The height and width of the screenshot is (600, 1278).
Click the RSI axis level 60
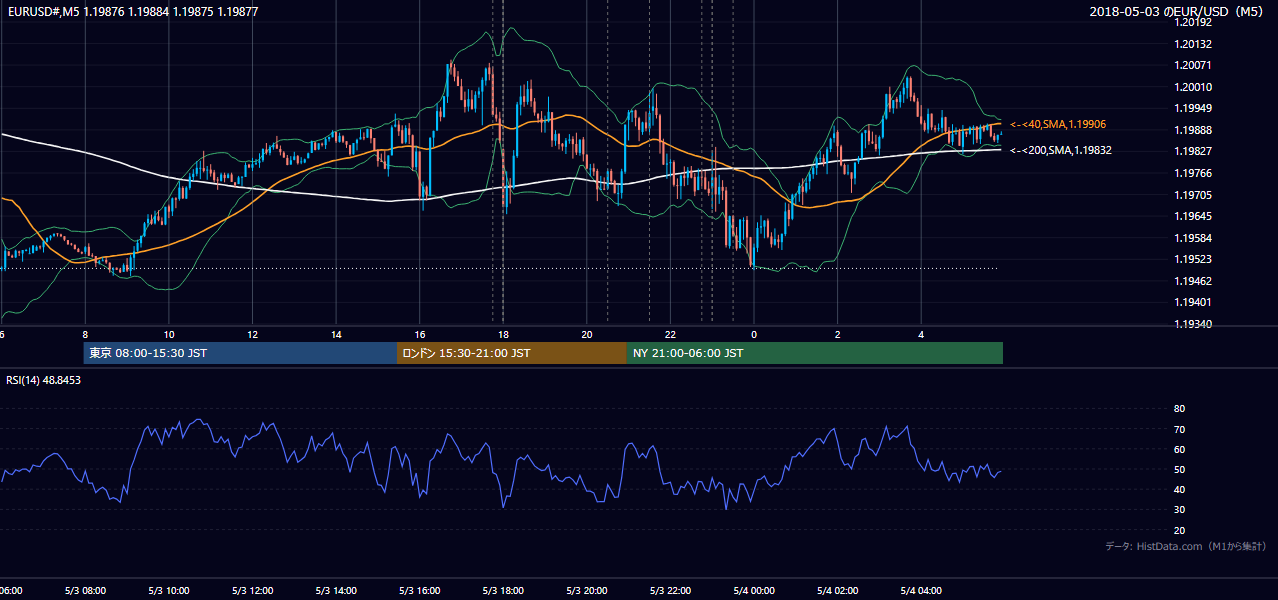click(1179, 449)
